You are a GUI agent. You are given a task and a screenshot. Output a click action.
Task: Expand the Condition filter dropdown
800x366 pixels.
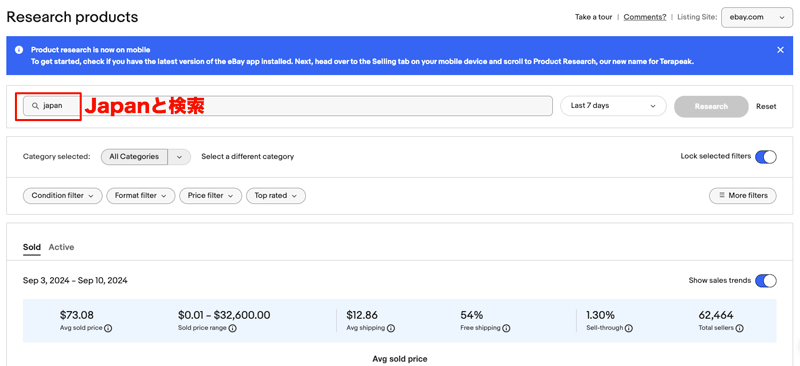pos(62,196)
